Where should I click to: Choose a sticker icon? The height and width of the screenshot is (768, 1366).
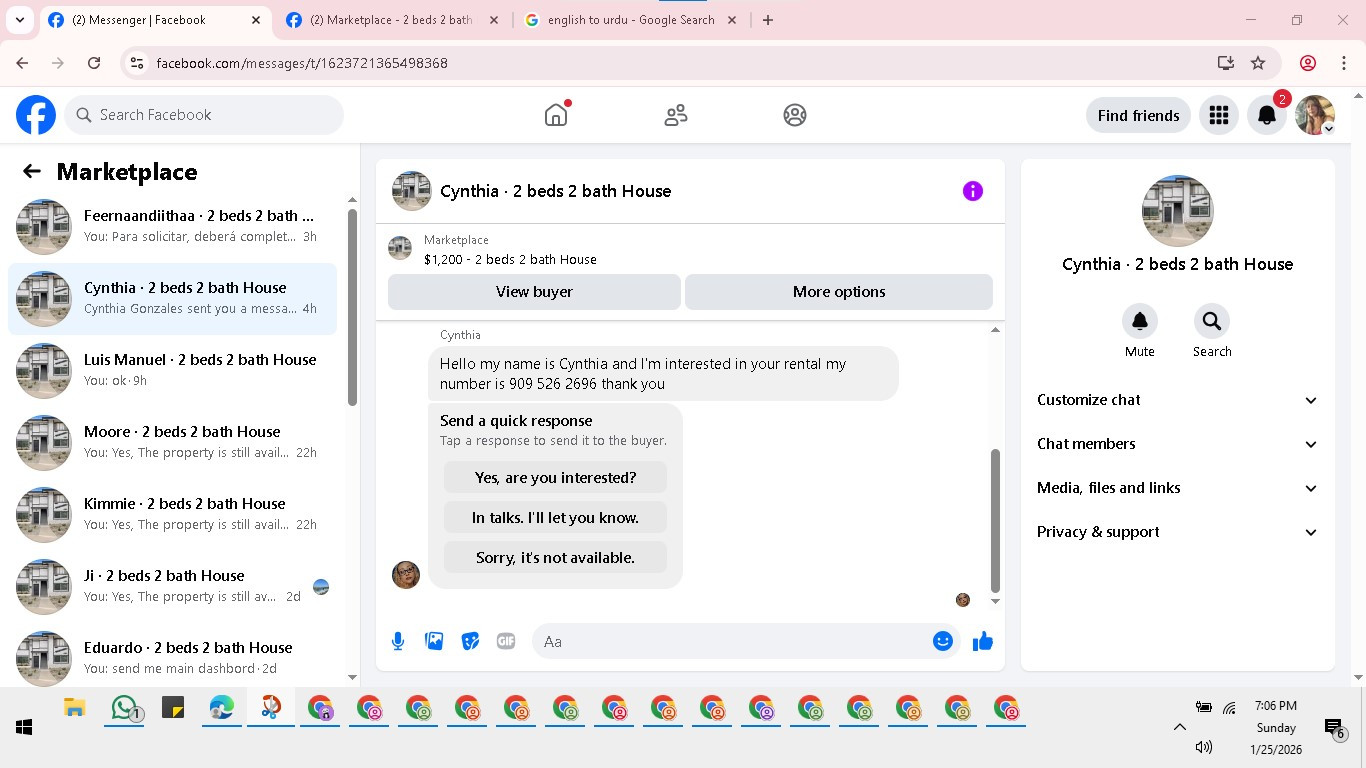point(470,641)
